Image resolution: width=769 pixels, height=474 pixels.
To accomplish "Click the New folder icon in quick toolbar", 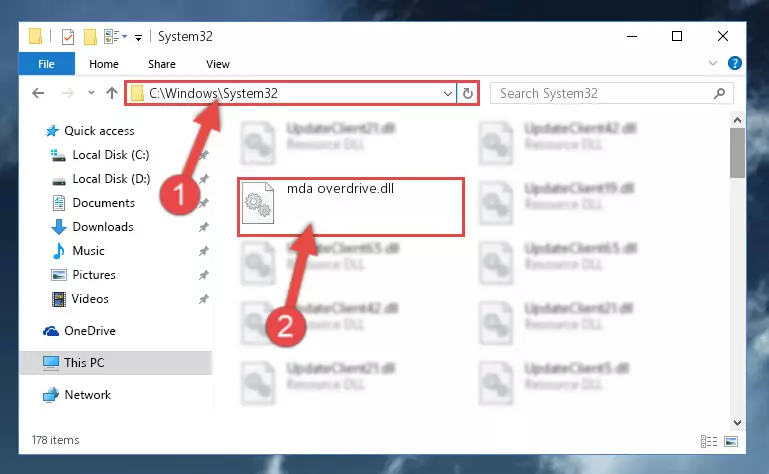I will [x=90, y=37].
